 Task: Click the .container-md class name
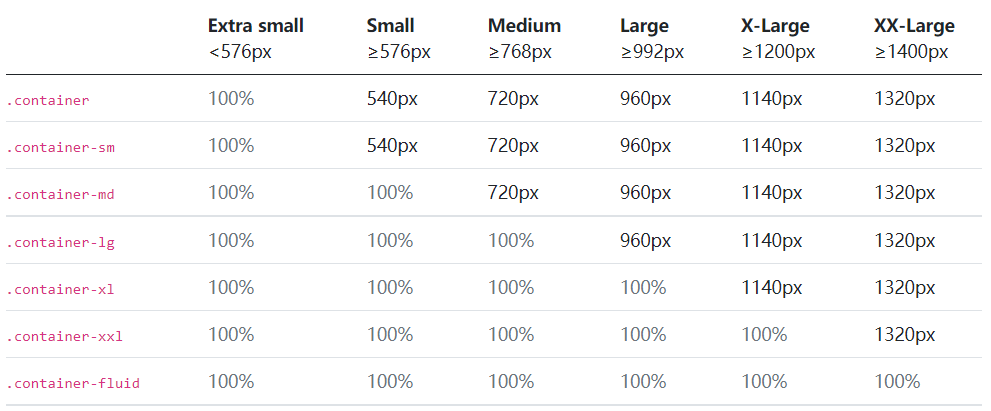tap(60, 194)
